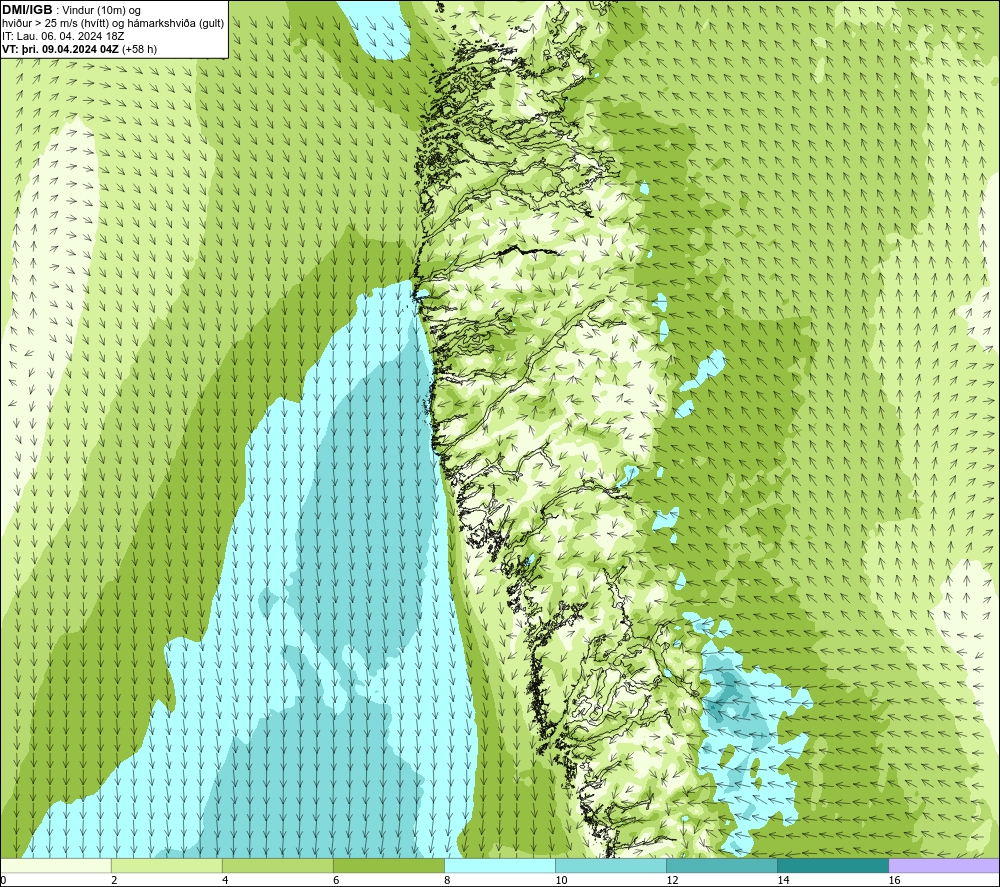
Task: Click the "hviður > 25 m/s (hvítt)" line
Action: coord(56,24)
